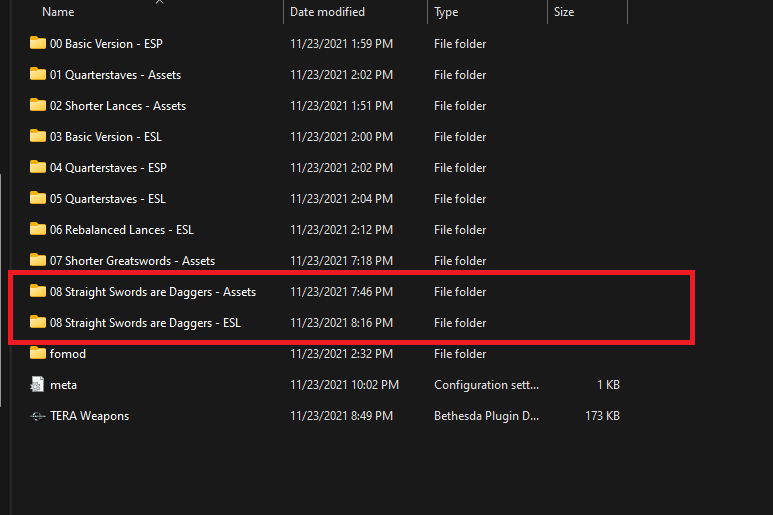Select the 00 Basic Version - ESP folder icon
The width and height of the screenshot is (773, 515).
(x=37, y=43)
